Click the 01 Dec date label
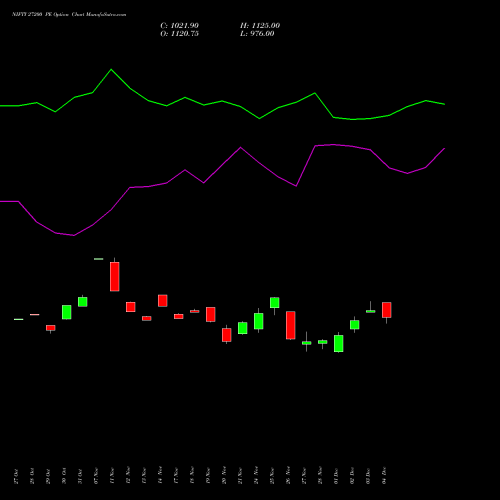The image size is (500, 500). point(336,476)
